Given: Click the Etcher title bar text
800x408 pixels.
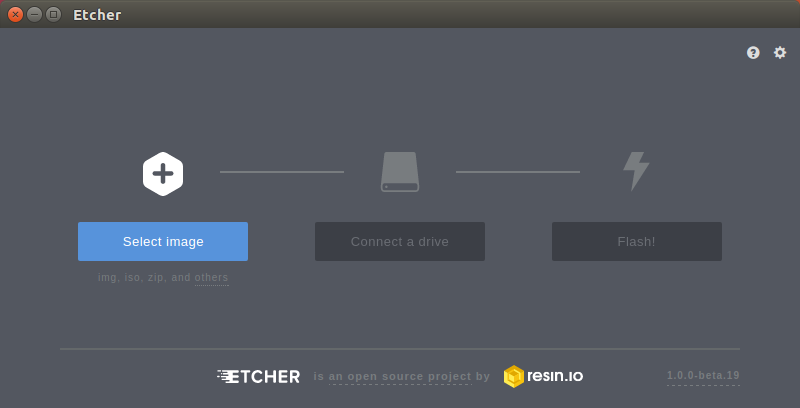Looking at the screenshot, I should coord(97,15).
